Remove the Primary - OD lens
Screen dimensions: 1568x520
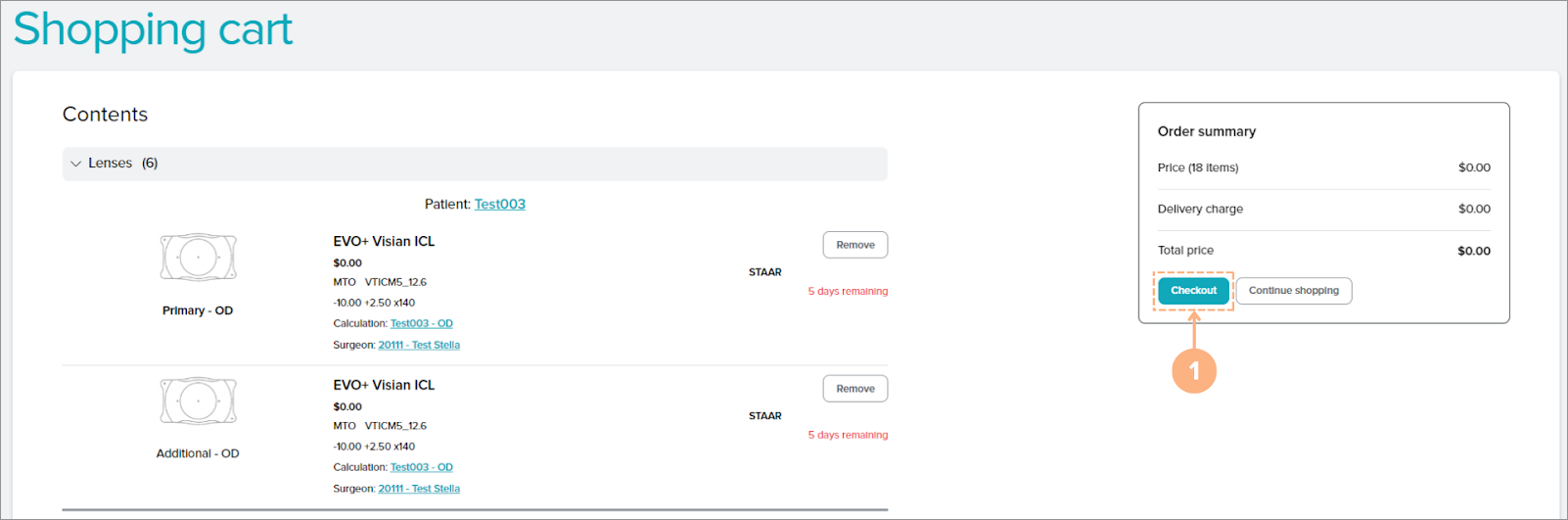tap(854, 245)
